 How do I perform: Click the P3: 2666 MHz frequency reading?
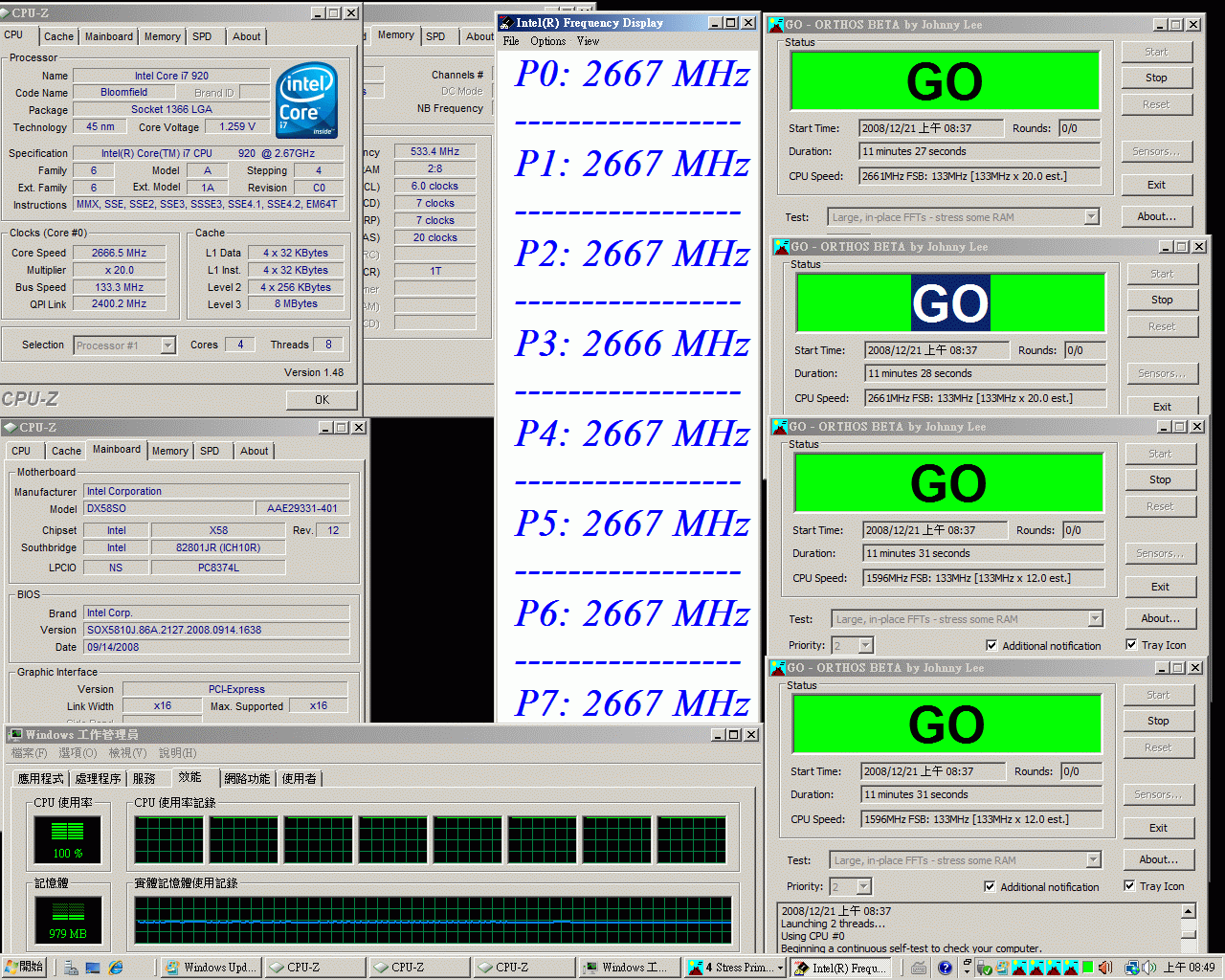[x=632, y=344]
